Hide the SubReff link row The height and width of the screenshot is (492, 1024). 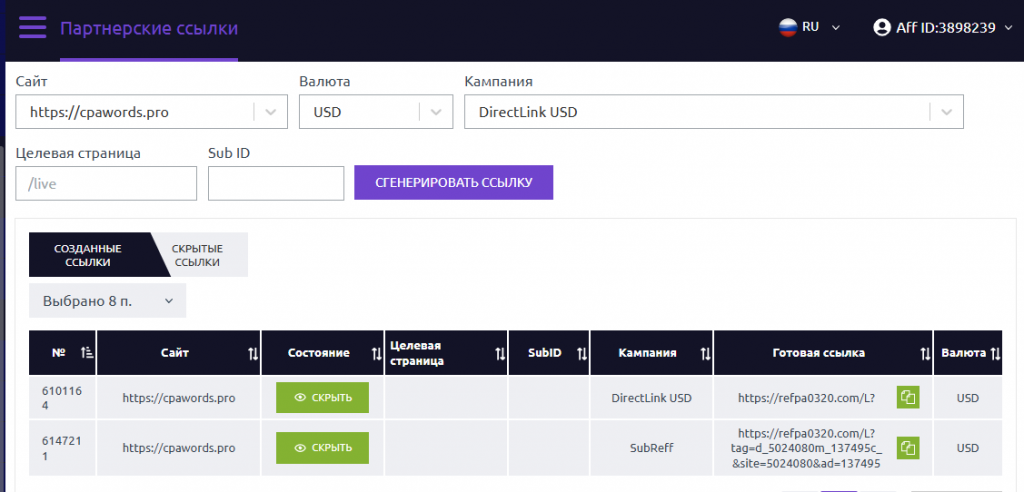pyautogui.click(x=322, y=447)
